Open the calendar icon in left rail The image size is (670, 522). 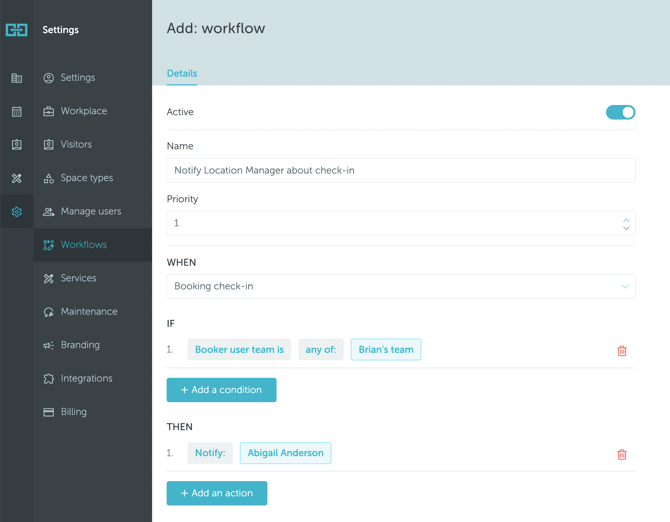click(x=17, y=112)
